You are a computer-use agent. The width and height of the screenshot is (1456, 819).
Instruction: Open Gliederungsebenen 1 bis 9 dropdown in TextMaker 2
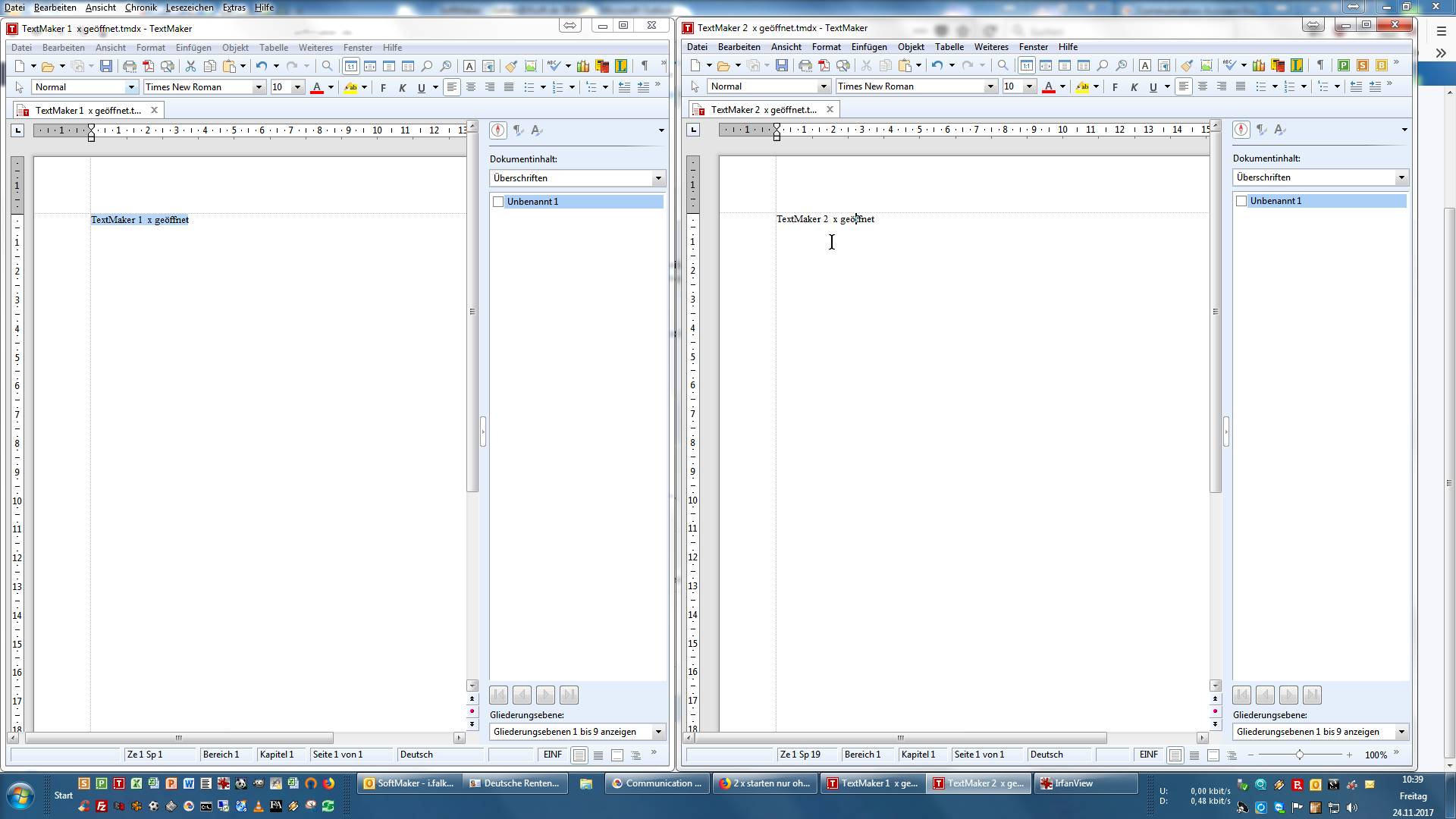(x=1401, y=732)
